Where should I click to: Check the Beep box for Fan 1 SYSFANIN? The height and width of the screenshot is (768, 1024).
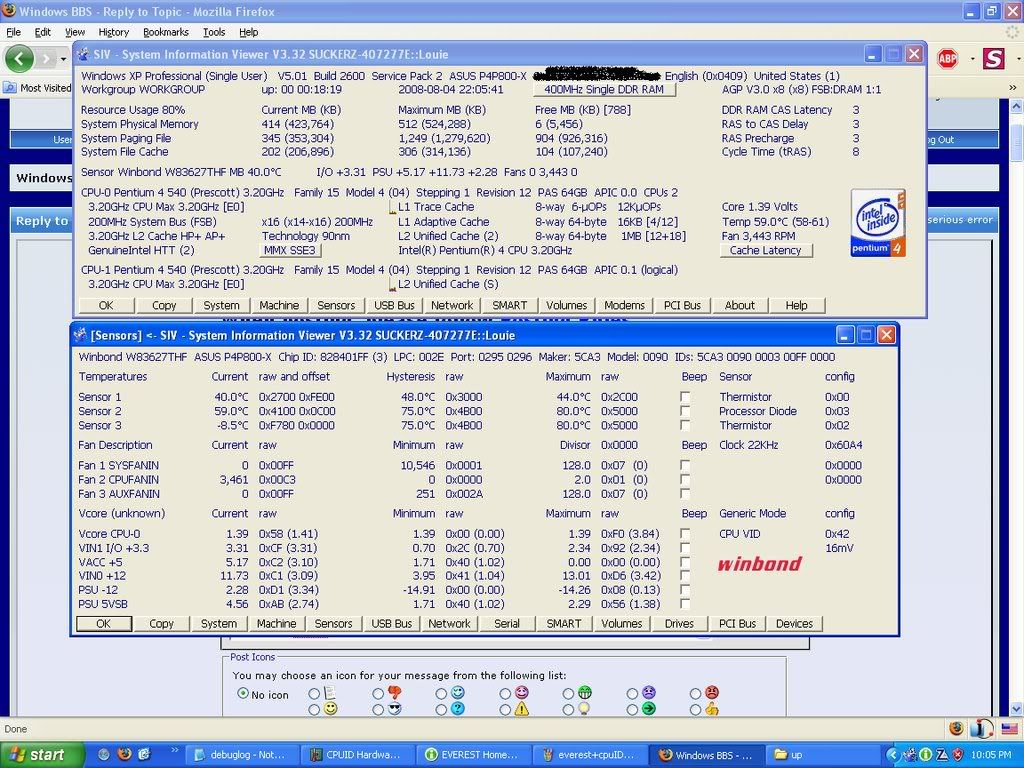tap(684, 465)
